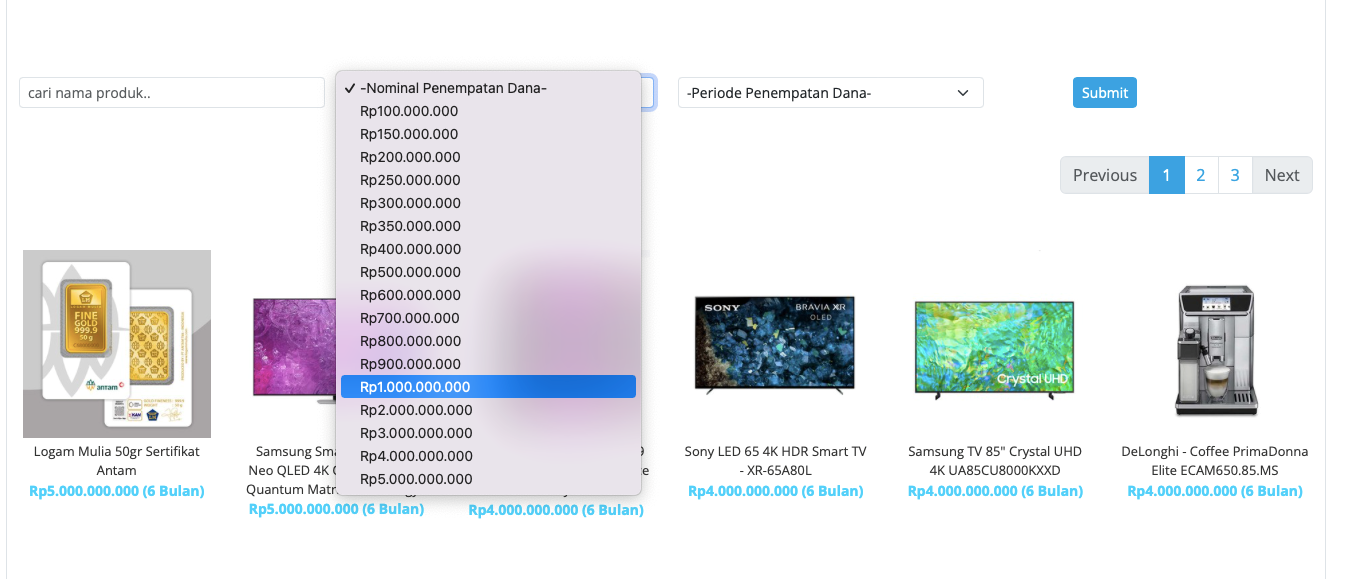1359x579 pixels.
Task: Choose Rp150.000.000 from the list
Action: [x=488, y=134]
